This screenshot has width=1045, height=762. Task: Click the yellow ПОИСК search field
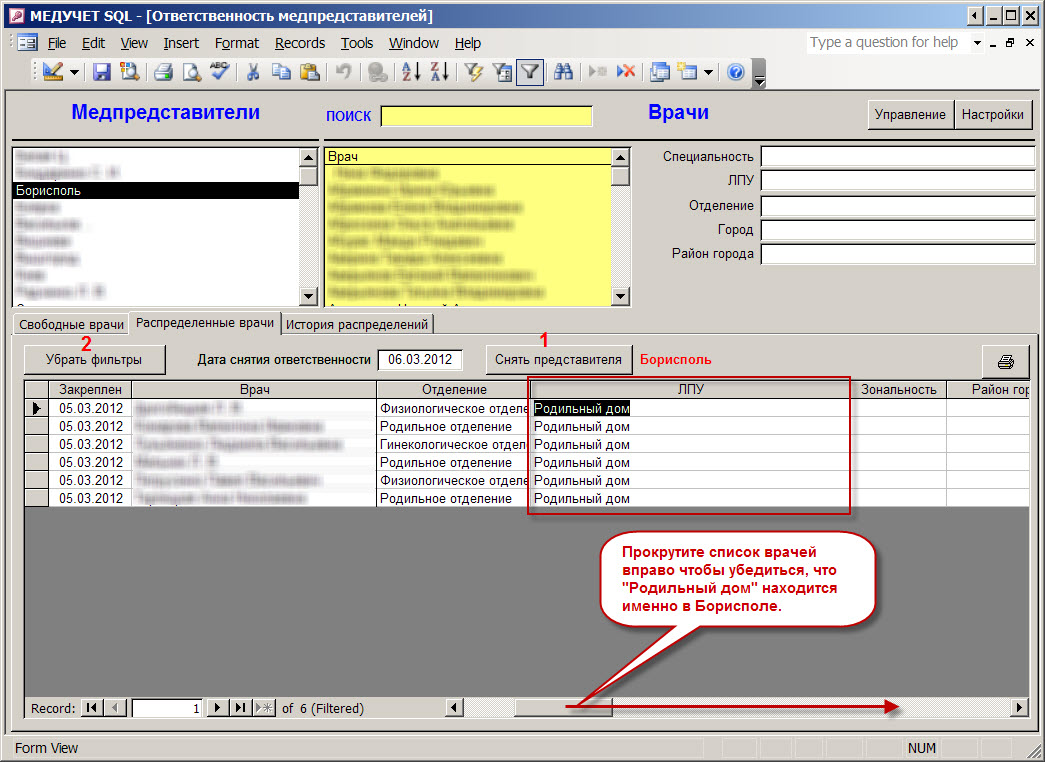(487, 116)
